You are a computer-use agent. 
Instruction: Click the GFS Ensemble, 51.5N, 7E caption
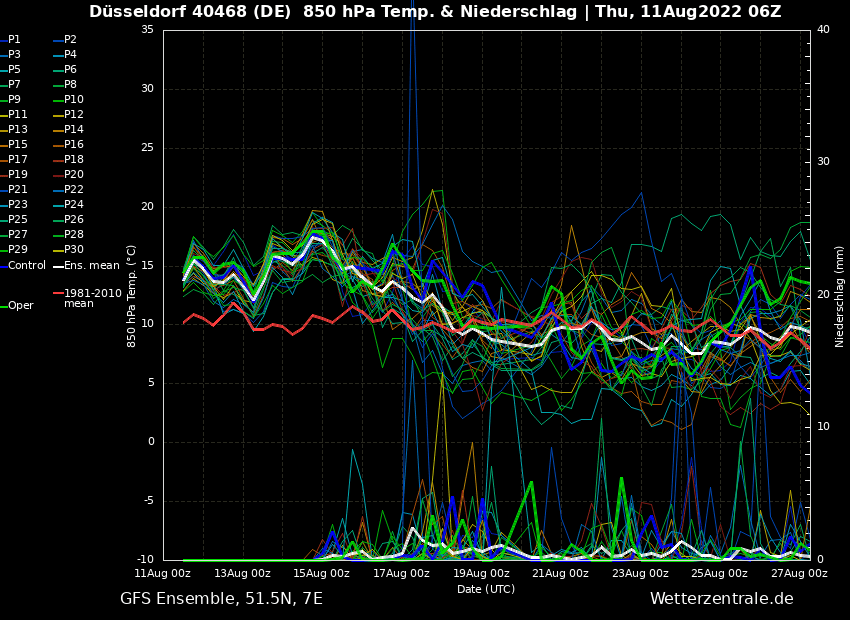coord(221,599)
